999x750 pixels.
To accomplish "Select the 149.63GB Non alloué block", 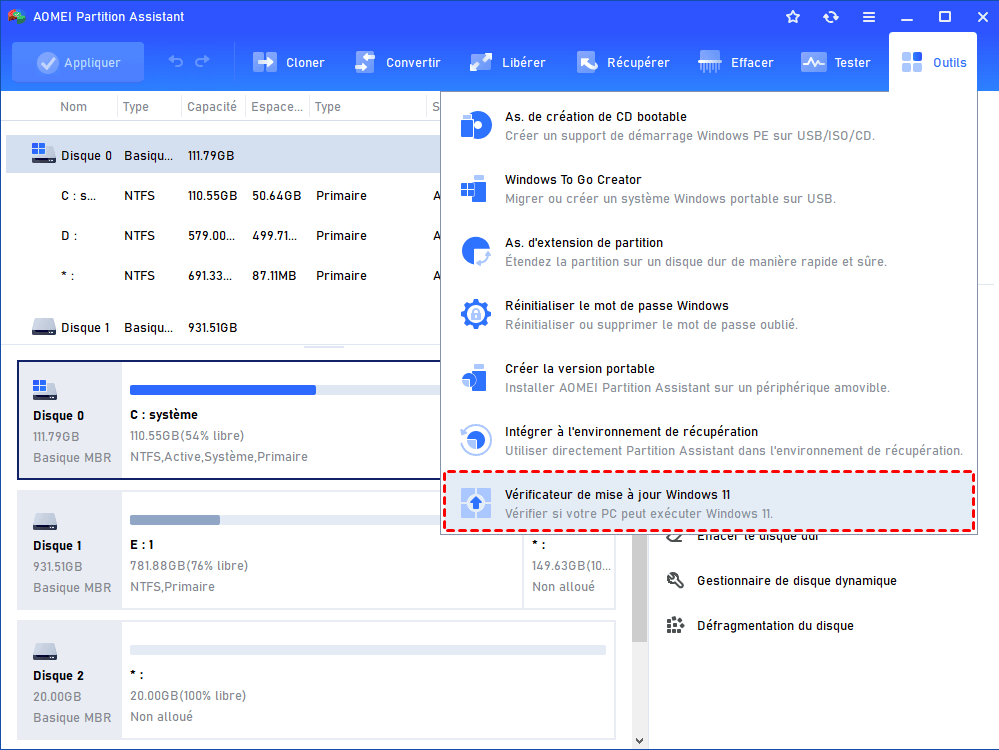I will click(569, 570).
